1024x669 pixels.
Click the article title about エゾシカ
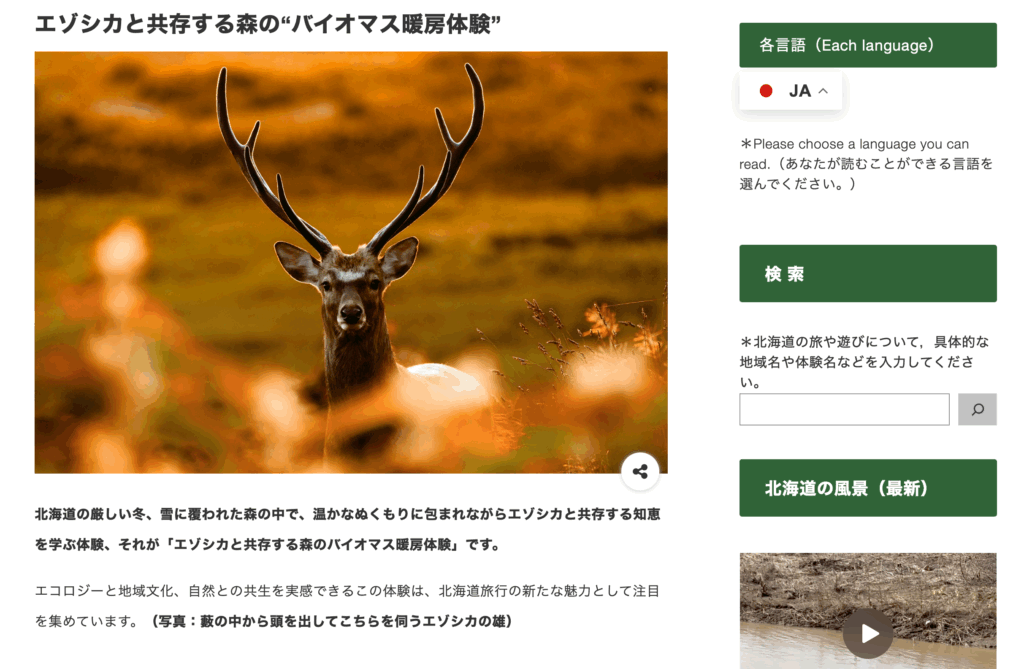268,24
